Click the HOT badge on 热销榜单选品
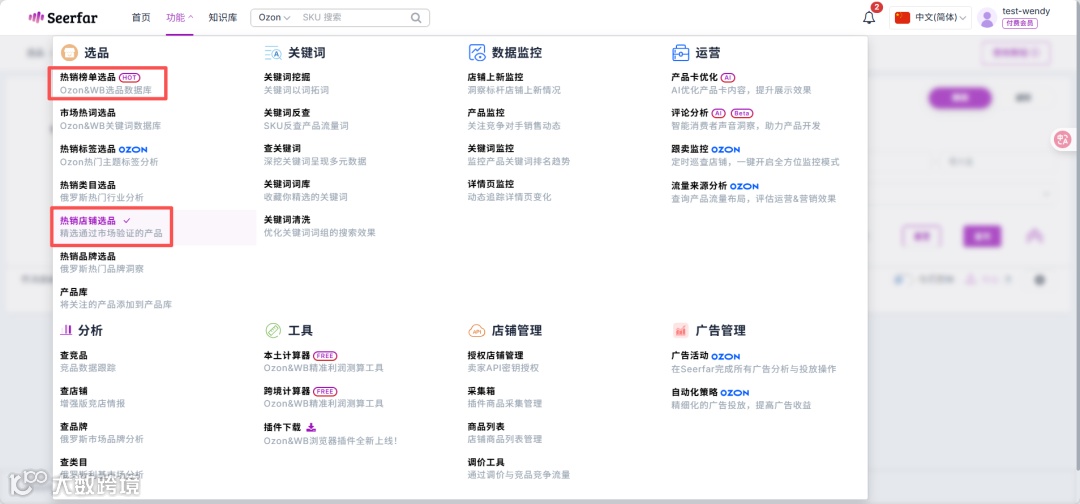The height and width of the screenshot is (504, 1080). click(129, 77)
